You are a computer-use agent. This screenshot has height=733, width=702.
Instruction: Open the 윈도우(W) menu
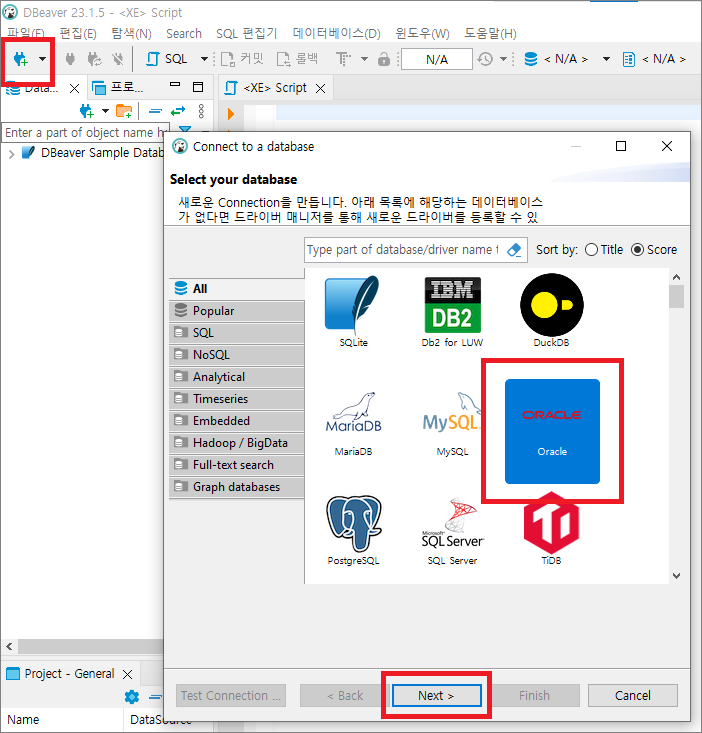[423, 34]
